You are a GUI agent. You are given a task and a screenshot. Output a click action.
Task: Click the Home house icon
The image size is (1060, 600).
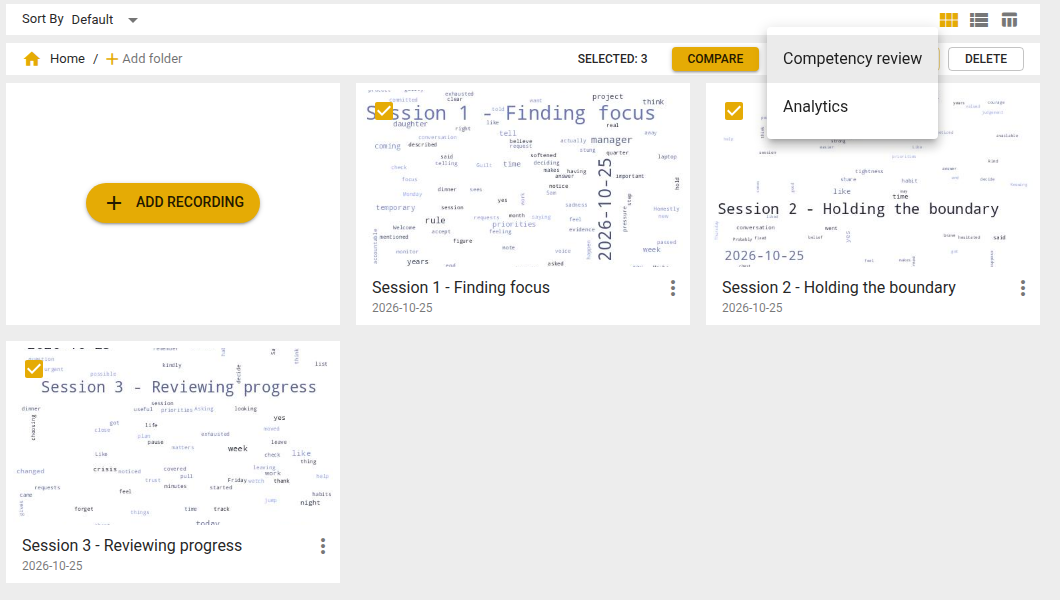click(32, 59)
